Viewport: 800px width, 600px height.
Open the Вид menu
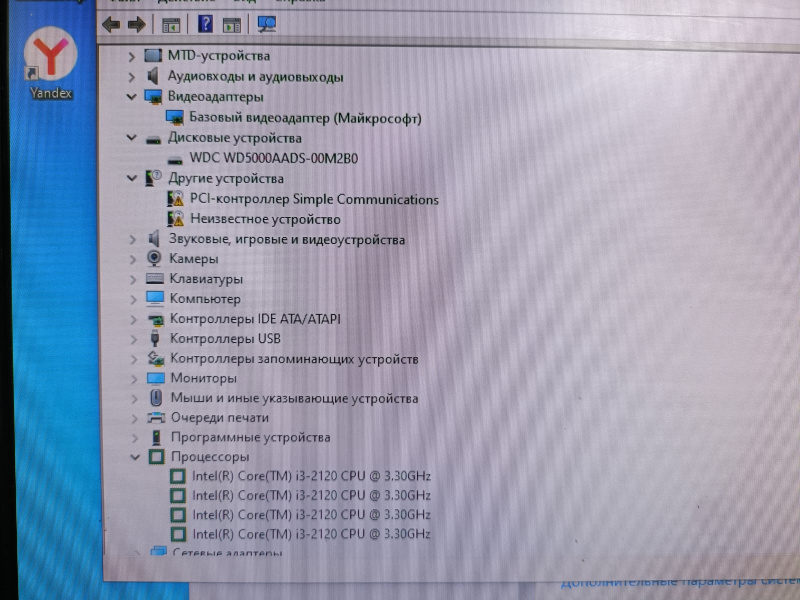point(249,3)
